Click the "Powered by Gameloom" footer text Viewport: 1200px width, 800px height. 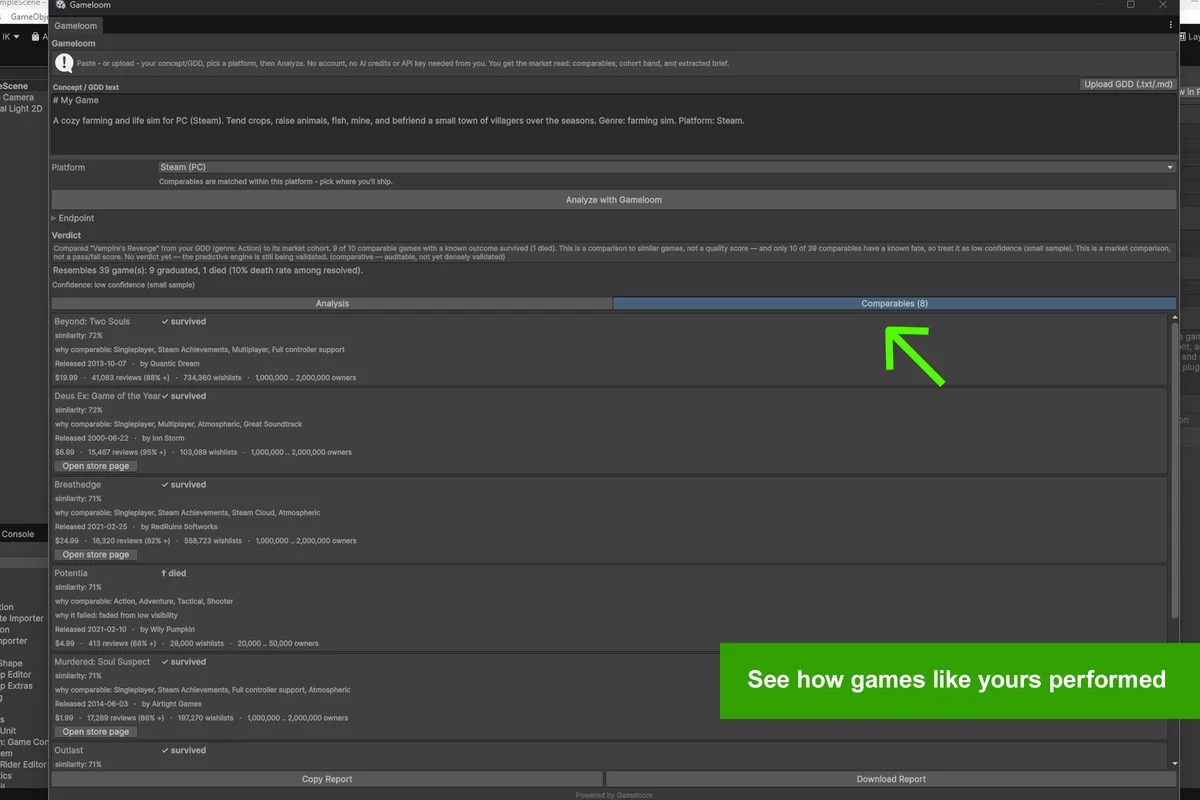click(x=614, y=795)
